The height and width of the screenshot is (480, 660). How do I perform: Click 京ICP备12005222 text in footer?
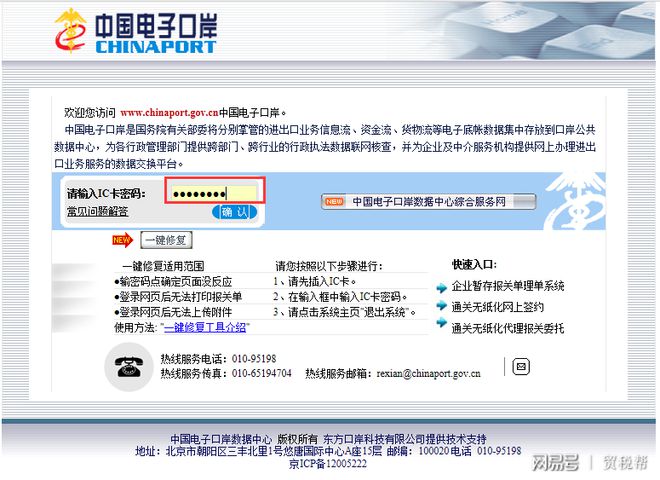tap(327, 464)
